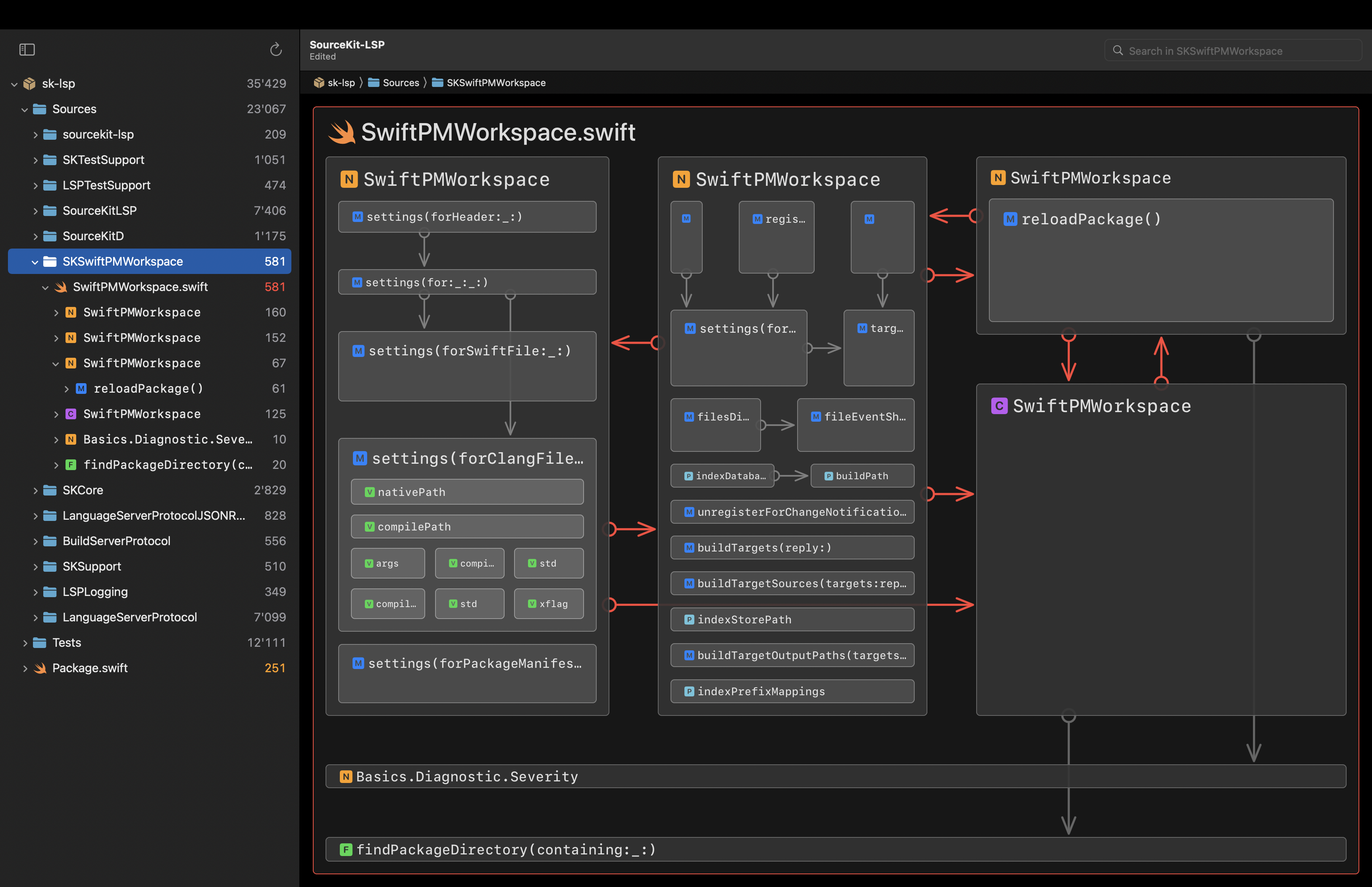Select the SKCore folder row
Screen dimensions: 1372x887
(x=150, y=490)
